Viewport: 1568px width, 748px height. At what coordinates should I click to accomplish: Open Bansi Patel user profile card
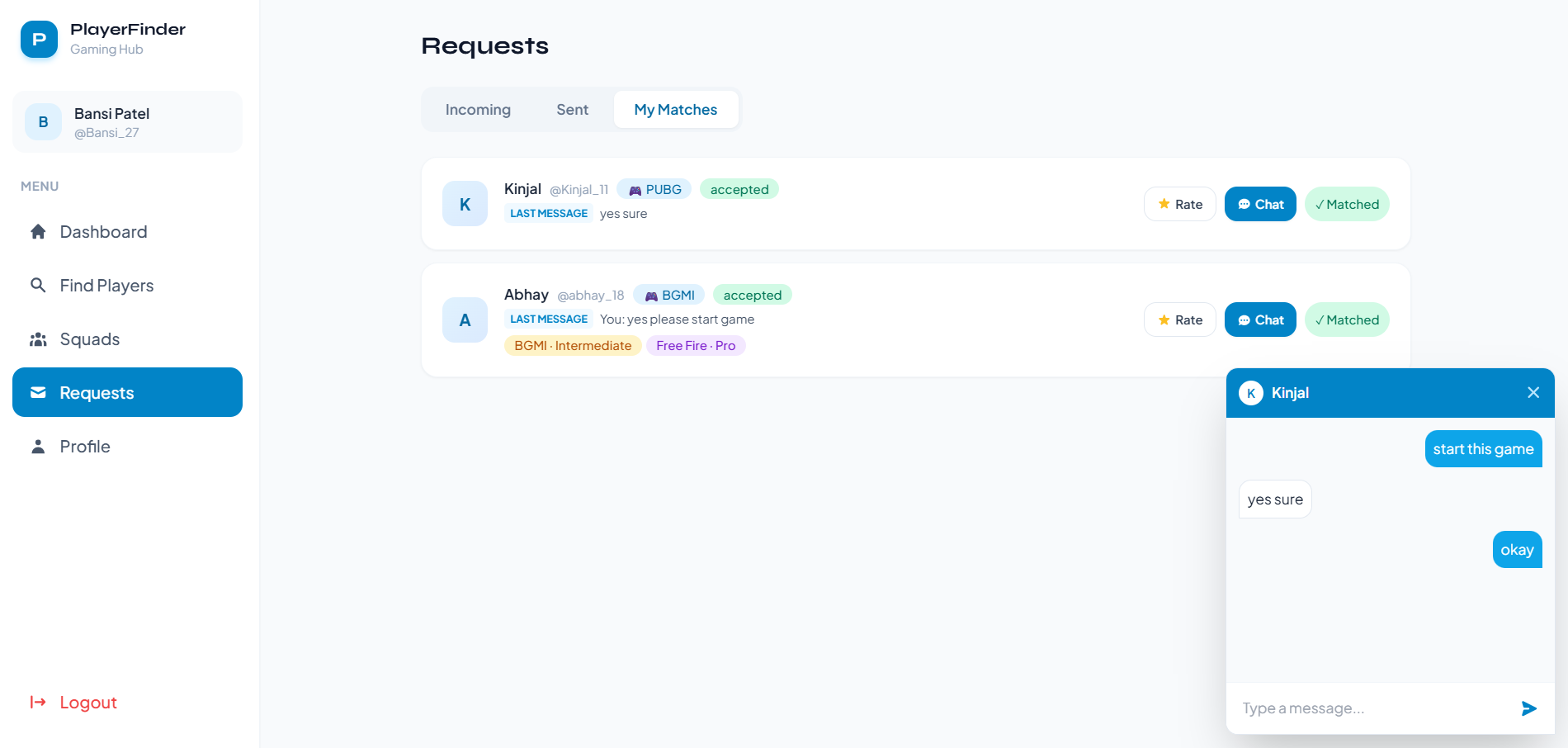coord(127,122)
